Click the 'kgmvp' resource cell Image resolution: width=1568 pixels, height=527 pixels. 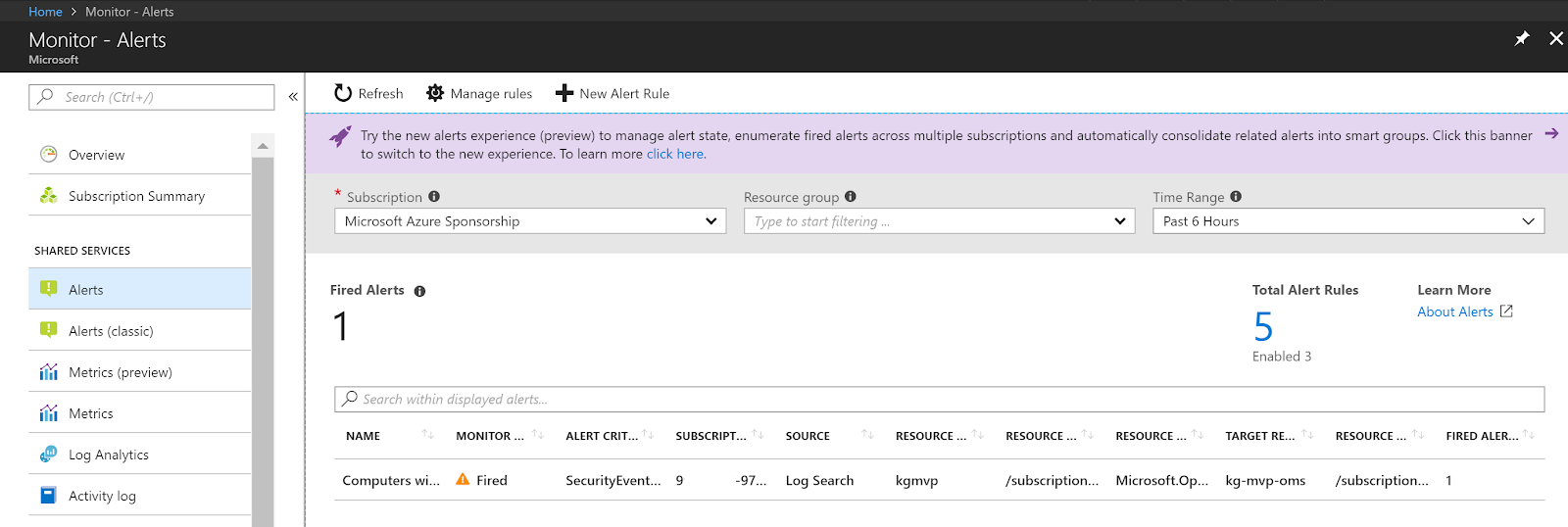pos(917,481)
